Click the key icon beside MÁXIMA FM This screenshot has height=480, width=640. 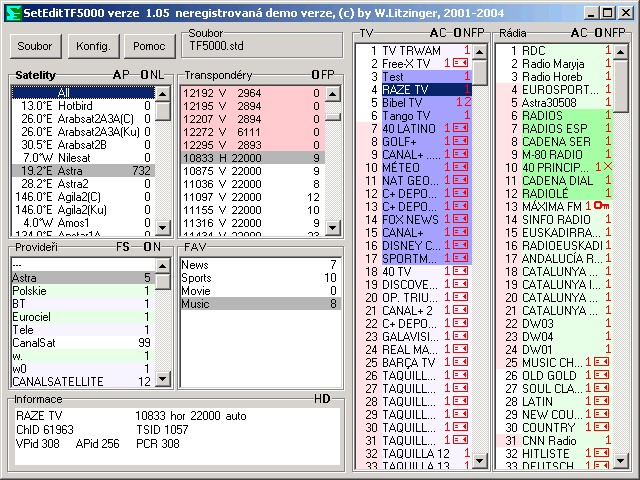click(x=600, y=205)
